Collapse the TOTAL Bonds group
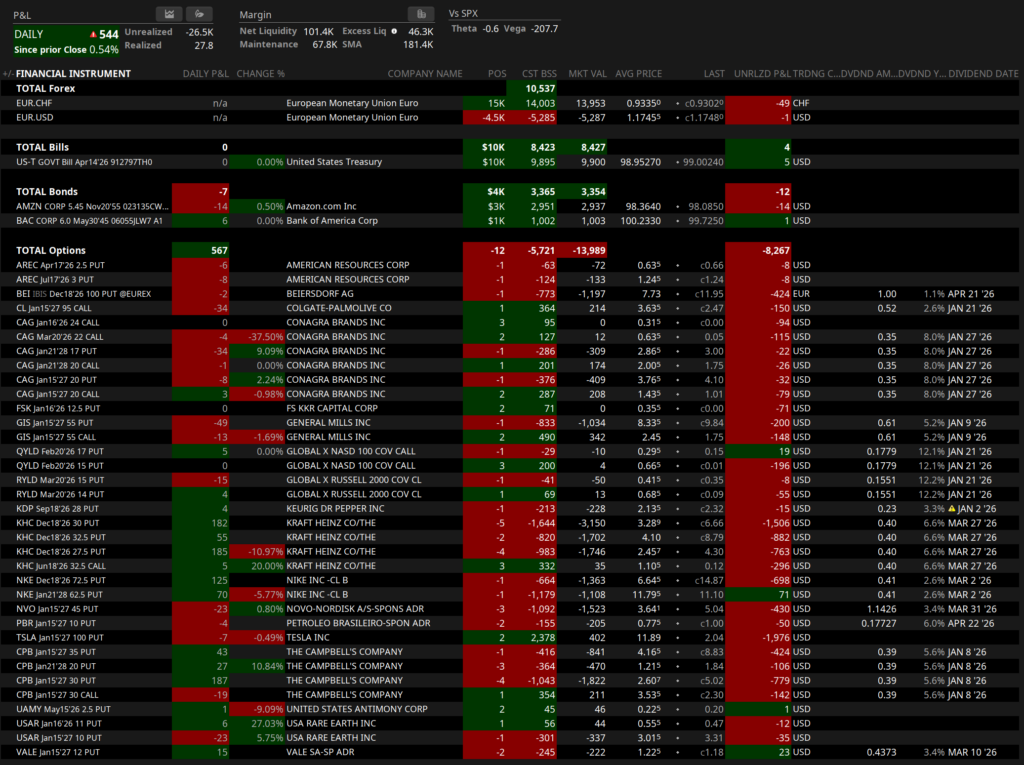This screenshot has width=1024, height=765. (x=47, y=191)
